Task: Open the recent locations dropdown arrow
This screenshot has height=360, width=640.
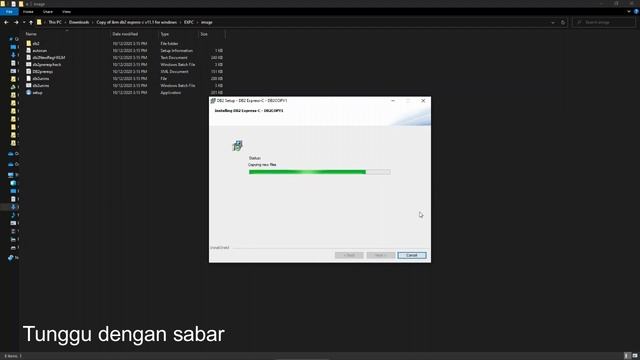Action: (24, 22)
